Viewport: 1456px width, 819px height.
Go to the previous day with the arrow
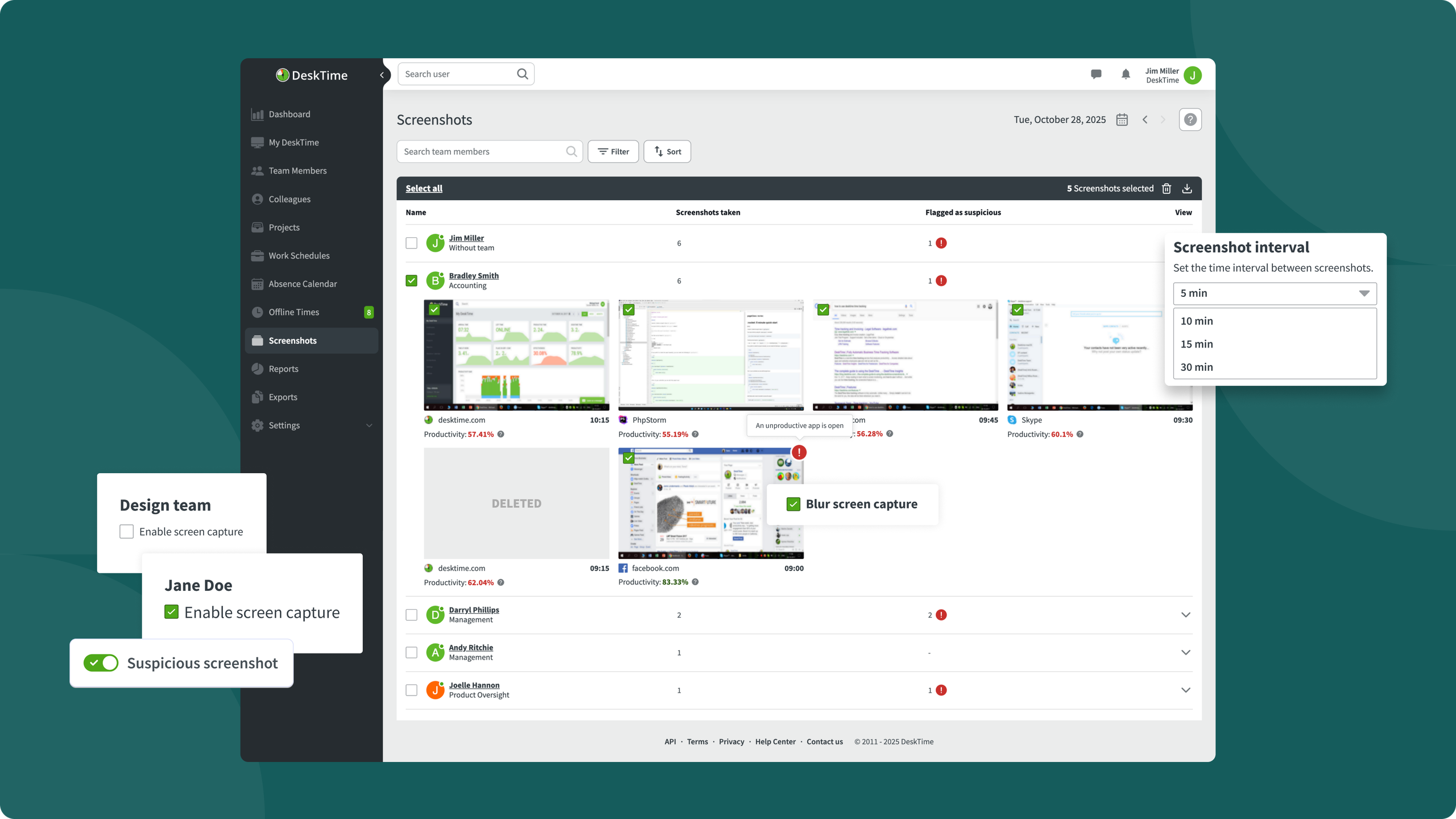coord(1145,119)
